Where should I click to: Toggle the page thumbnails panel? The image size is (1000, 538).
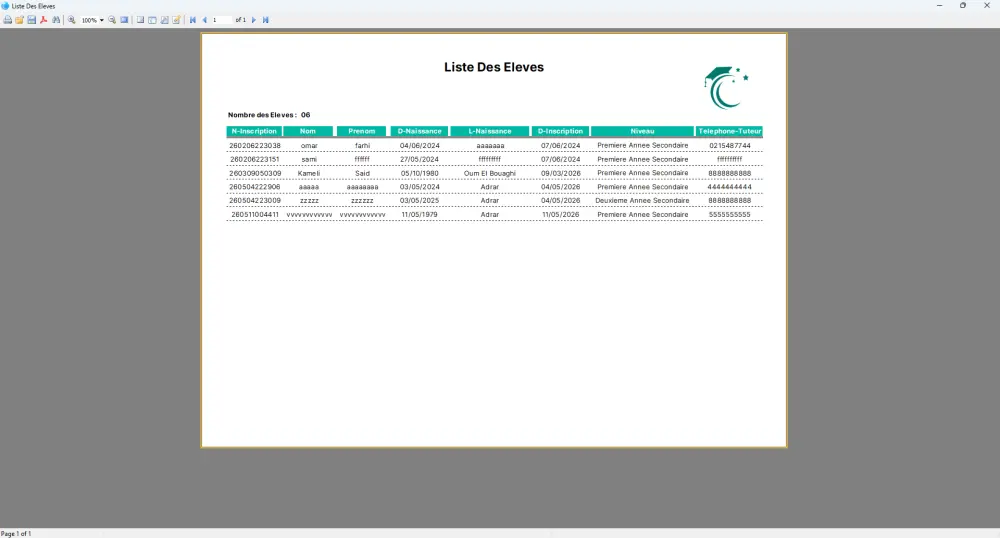pos(152,20)
